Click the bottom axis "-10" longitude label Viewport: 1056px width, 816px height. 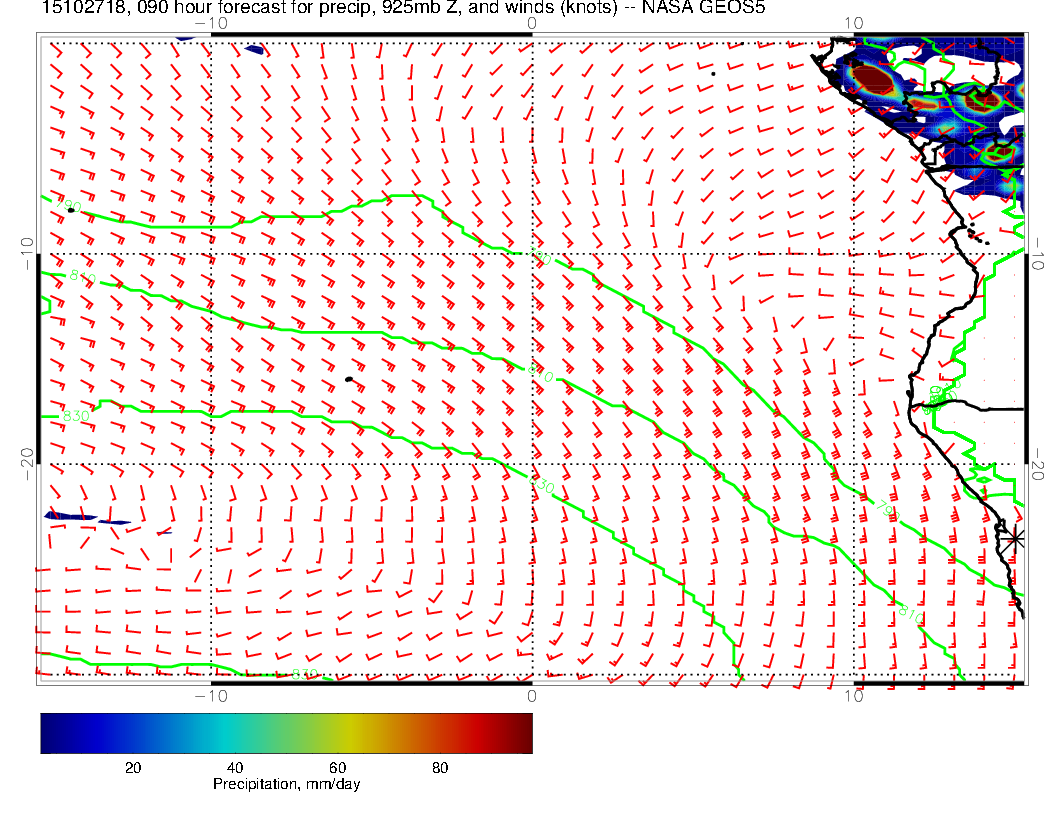(x=210, y=695)
